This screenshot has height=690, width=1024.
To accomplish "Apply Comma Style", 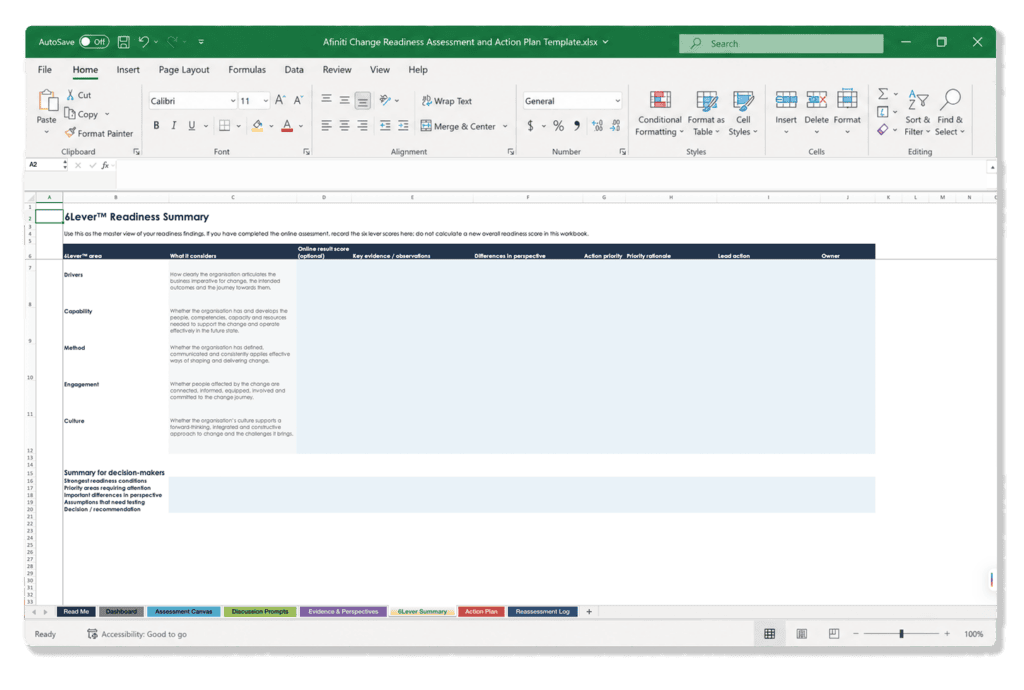I will point(577,125).
